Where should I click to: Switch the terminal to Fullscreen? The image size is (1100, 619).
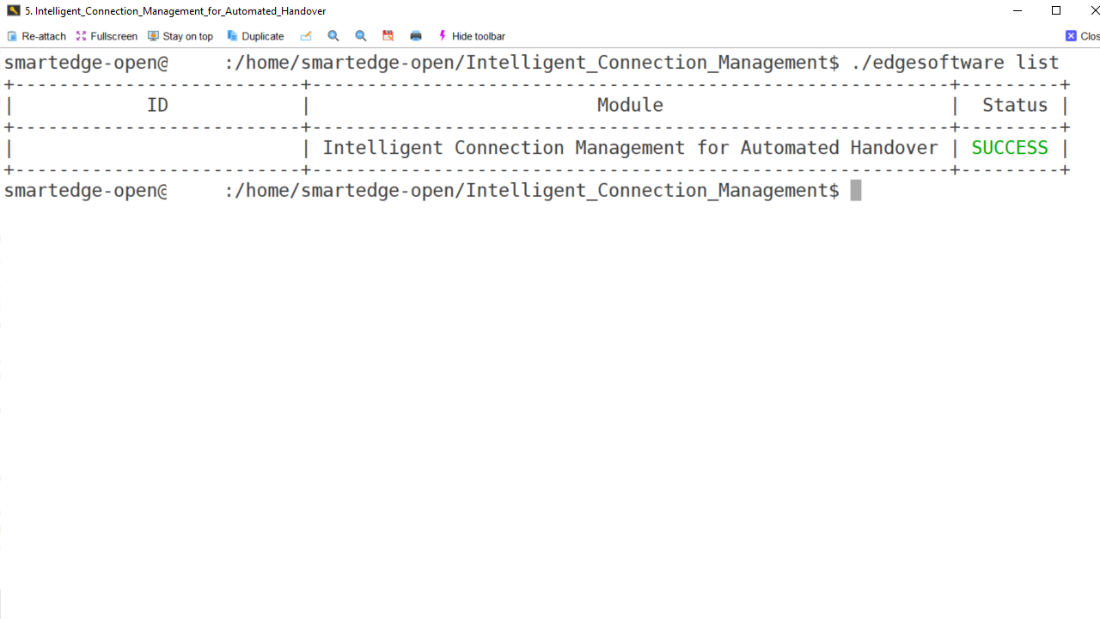tap(107, 36)
